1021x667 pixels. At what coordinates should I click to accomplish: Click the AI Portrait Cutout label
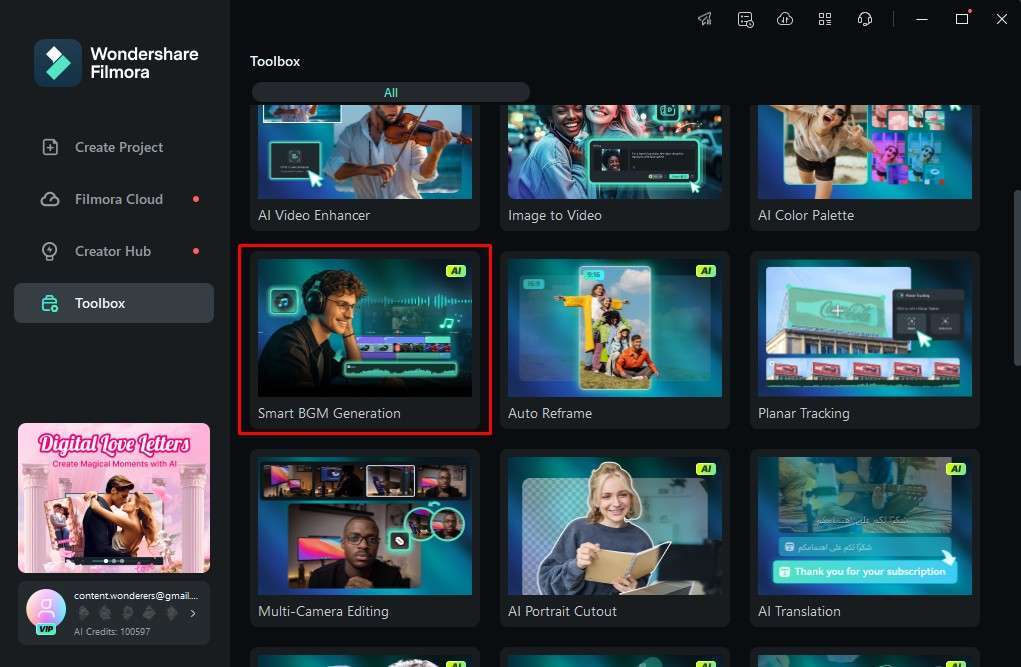pyautogui.click(x=562, y=612)
